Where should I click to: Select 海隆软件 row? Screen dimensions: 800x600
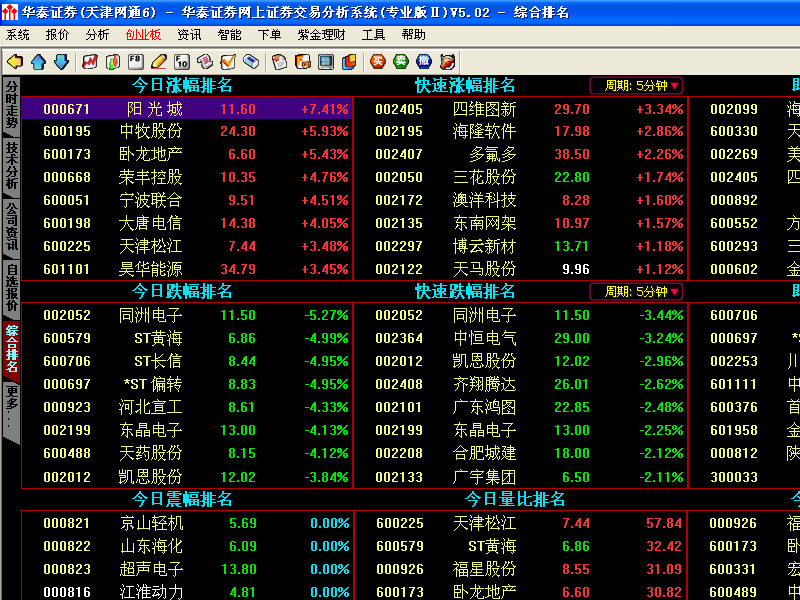520,132
